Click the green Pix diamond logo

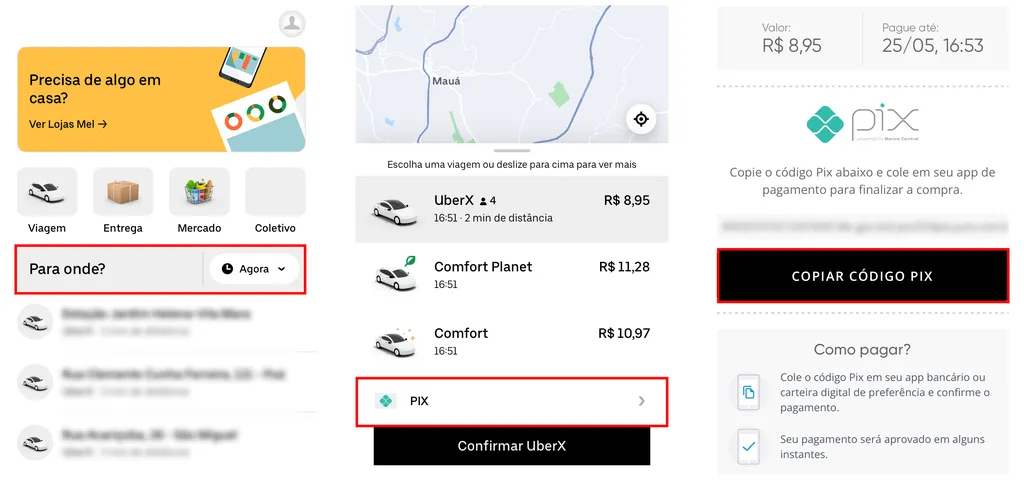coord(825,126)
